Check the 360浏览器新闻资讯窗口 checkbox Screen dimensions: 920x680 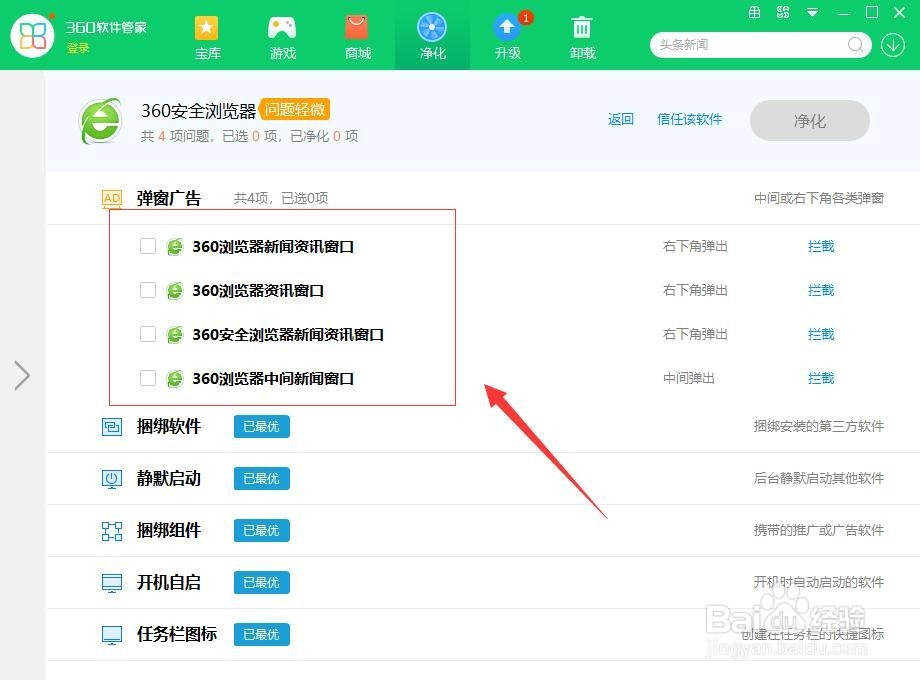[147, 246]
